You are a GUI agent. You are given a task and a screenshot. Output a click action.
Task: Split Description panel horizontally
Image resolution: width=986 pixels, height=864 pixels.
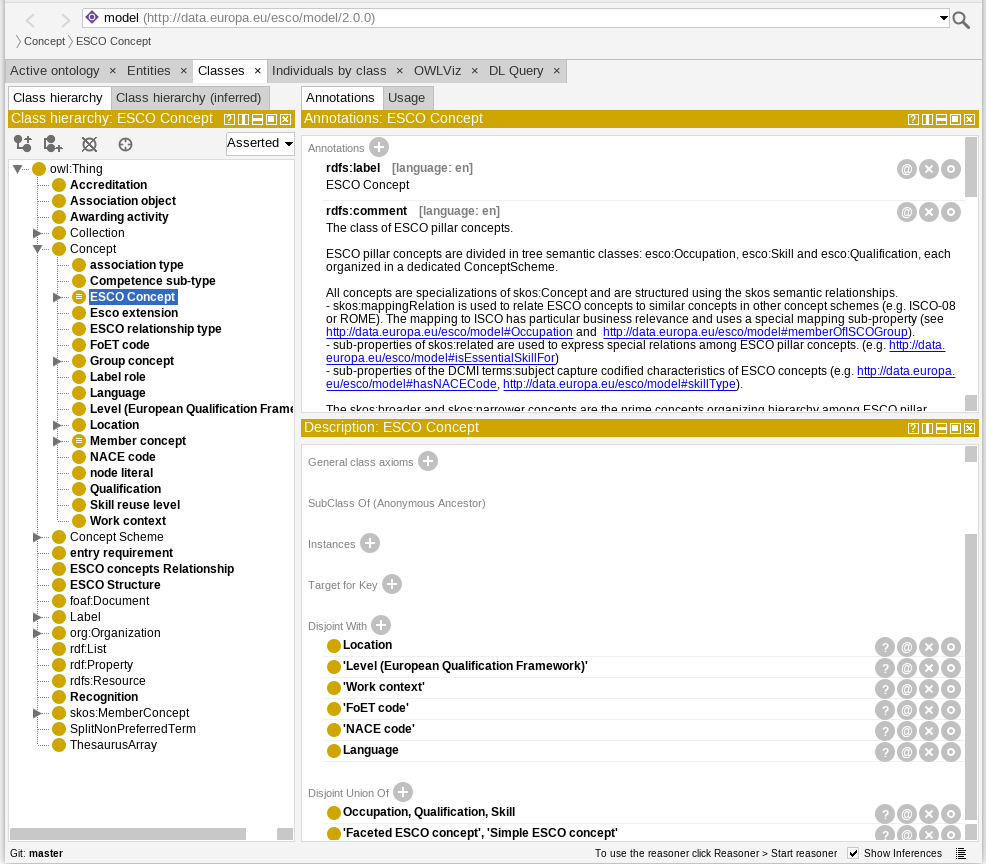(941, 428)
